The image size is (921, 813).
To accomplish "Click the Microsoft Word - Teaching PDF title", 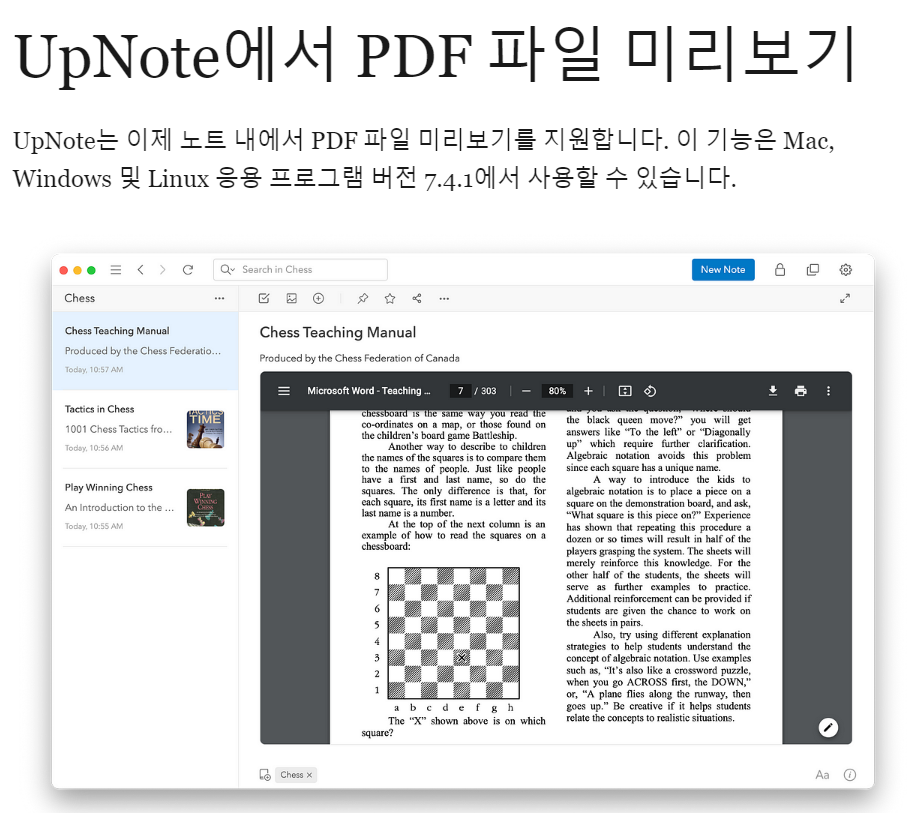I will [x=369, y=391].
